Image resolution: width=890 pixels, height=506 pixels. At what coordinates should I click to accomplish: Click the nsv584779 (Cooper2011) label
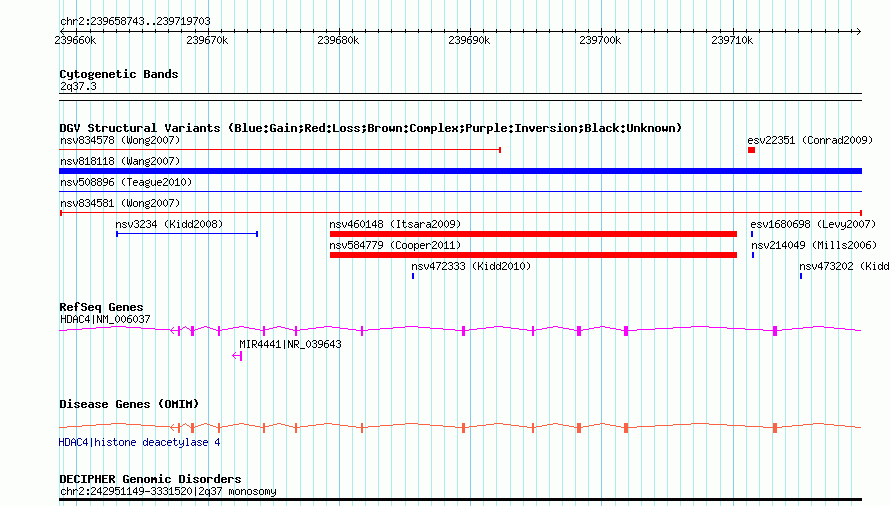click(396, 245)
